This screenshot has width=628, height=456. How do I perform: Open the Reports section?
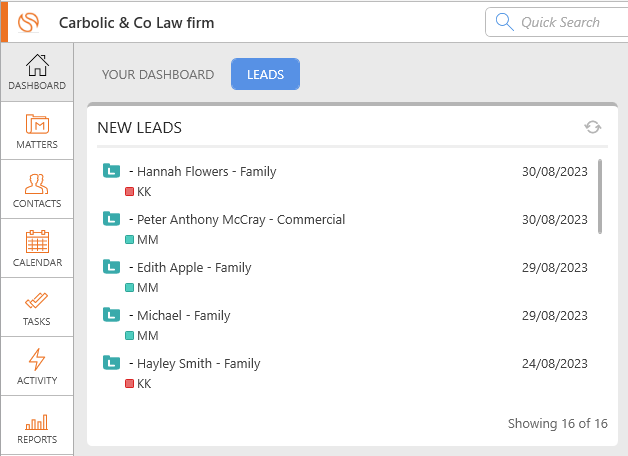(x=37, y=426)
